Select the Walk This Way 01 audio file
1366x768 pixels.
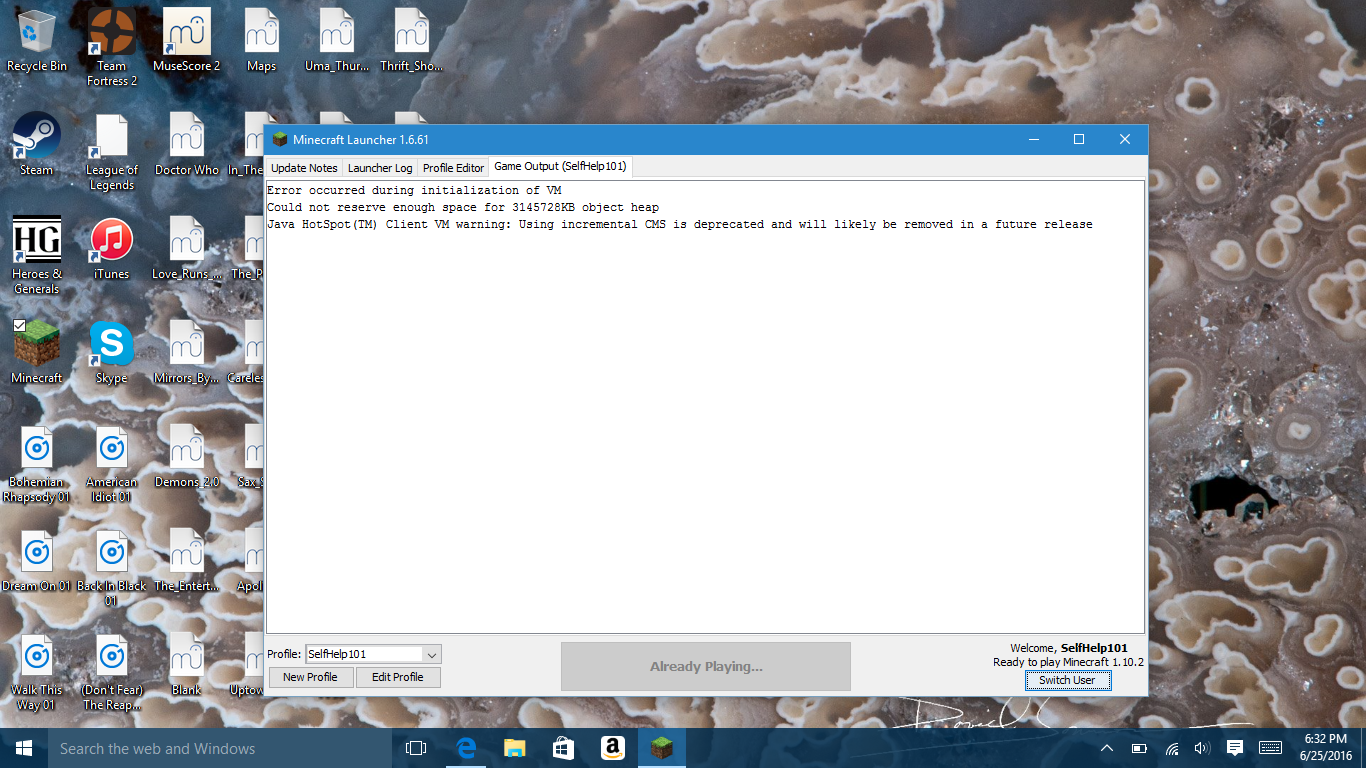pyautogui.click(x=37, y=672)
